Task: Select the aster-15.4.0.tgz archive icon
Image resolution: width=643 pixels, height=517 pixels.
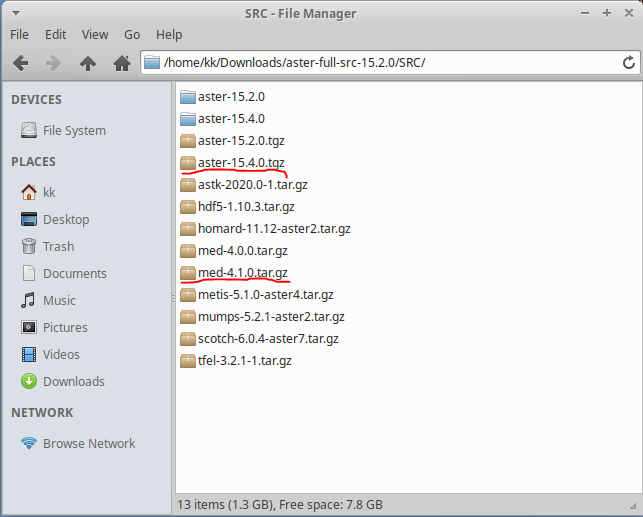Action: (x=188, y=163)
